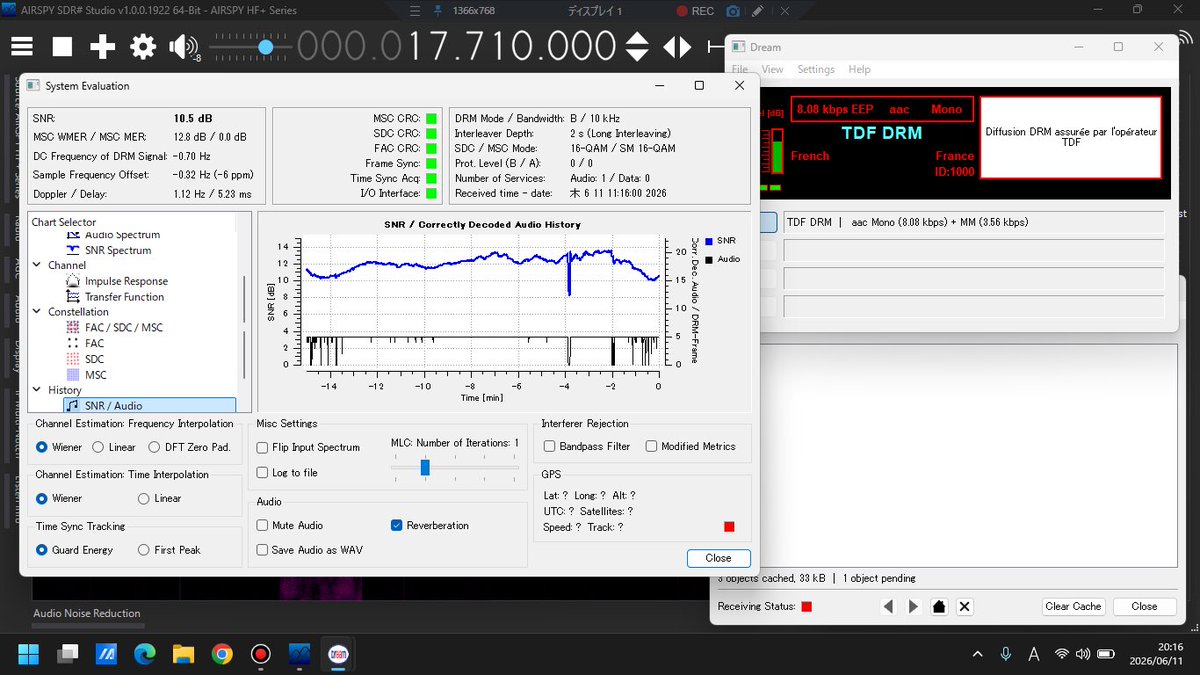Click the MLC Number of Iterations slider handle
The width and height of the screenshot is (1200, 675).
(425, 467)
